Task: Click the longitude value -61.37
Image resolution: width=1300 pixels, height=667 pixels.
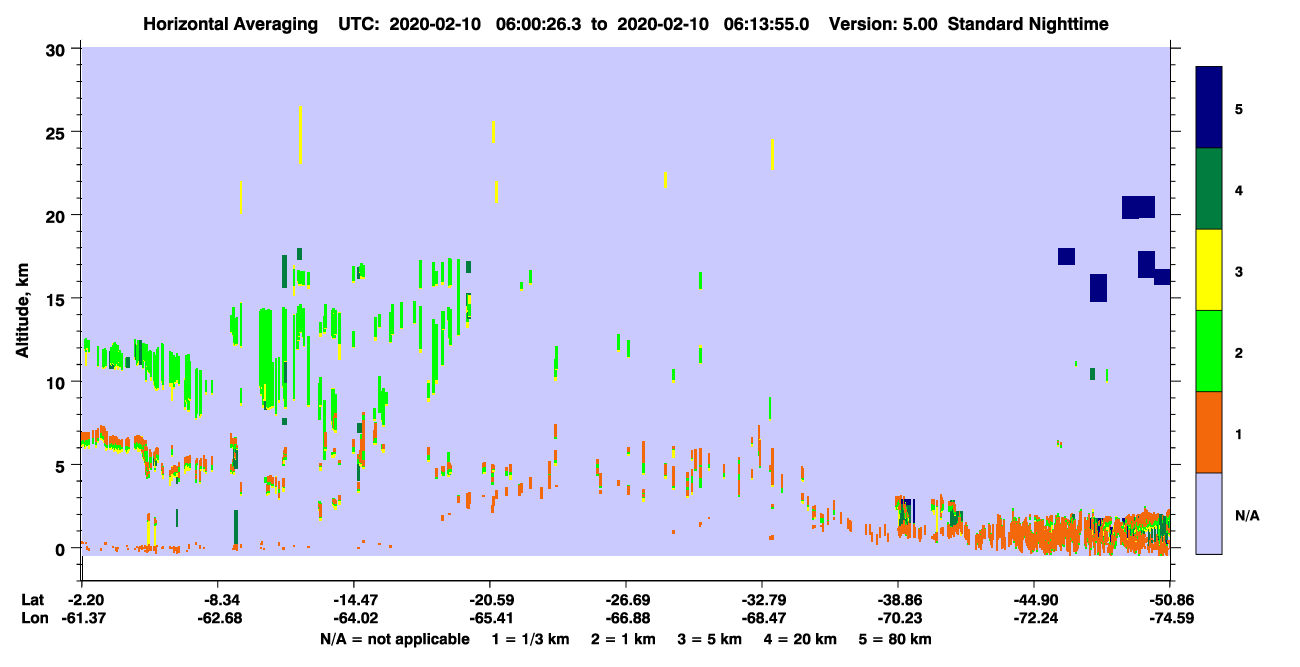Action: tap(82, 619)
